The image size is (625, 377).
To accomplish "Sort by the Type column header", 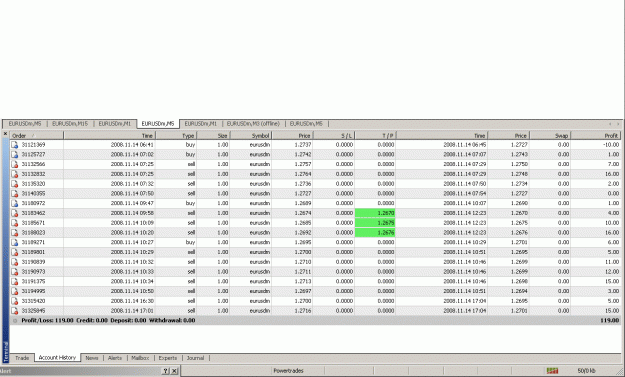I will [176, 135].
